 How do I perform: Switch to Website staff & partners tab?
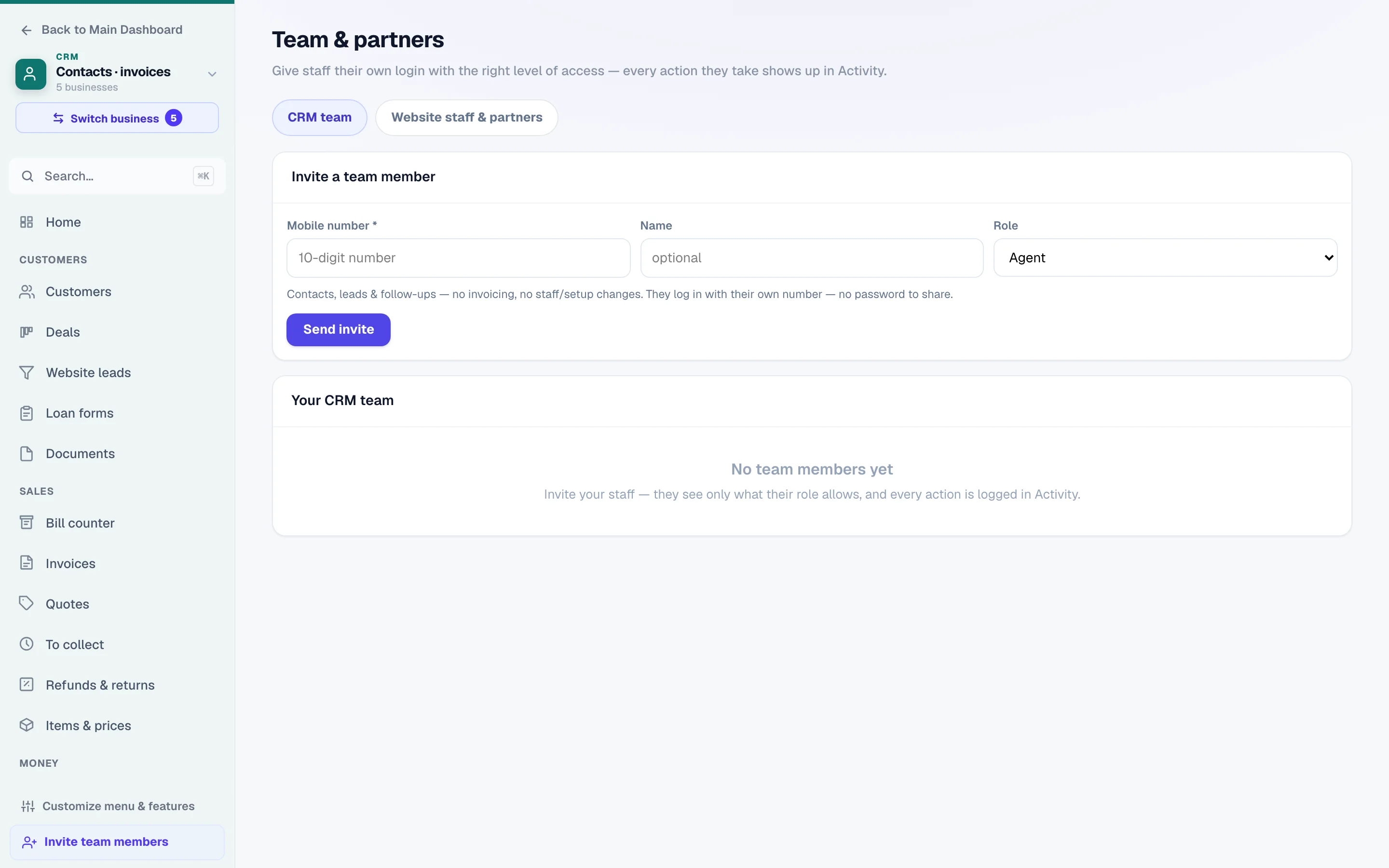click(x=467, y=118)
